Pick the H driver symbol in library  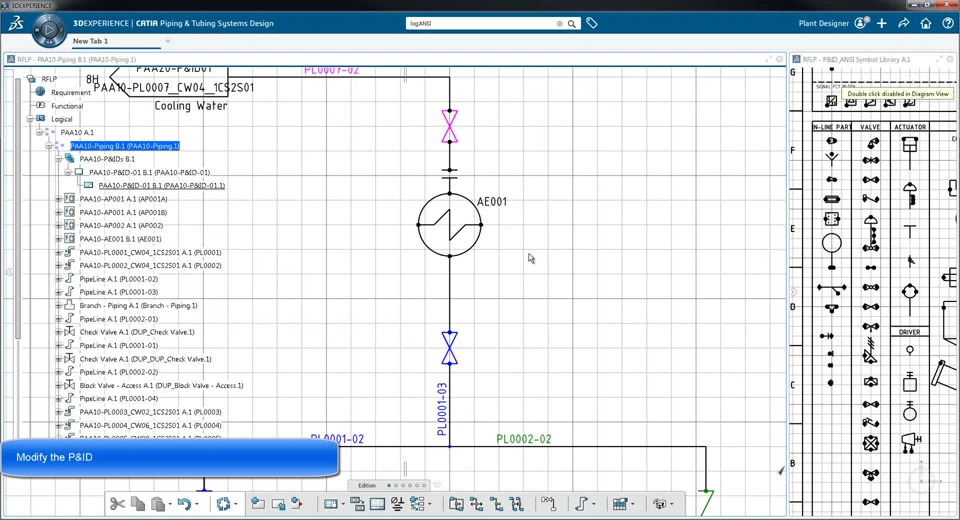910,442
